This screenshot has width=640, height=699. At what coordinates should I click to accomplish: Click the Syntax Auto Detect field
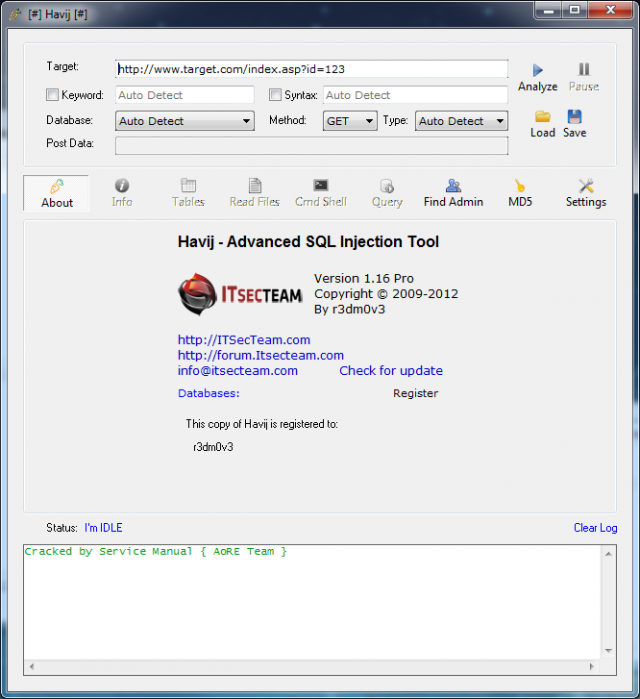click(415, 95)
